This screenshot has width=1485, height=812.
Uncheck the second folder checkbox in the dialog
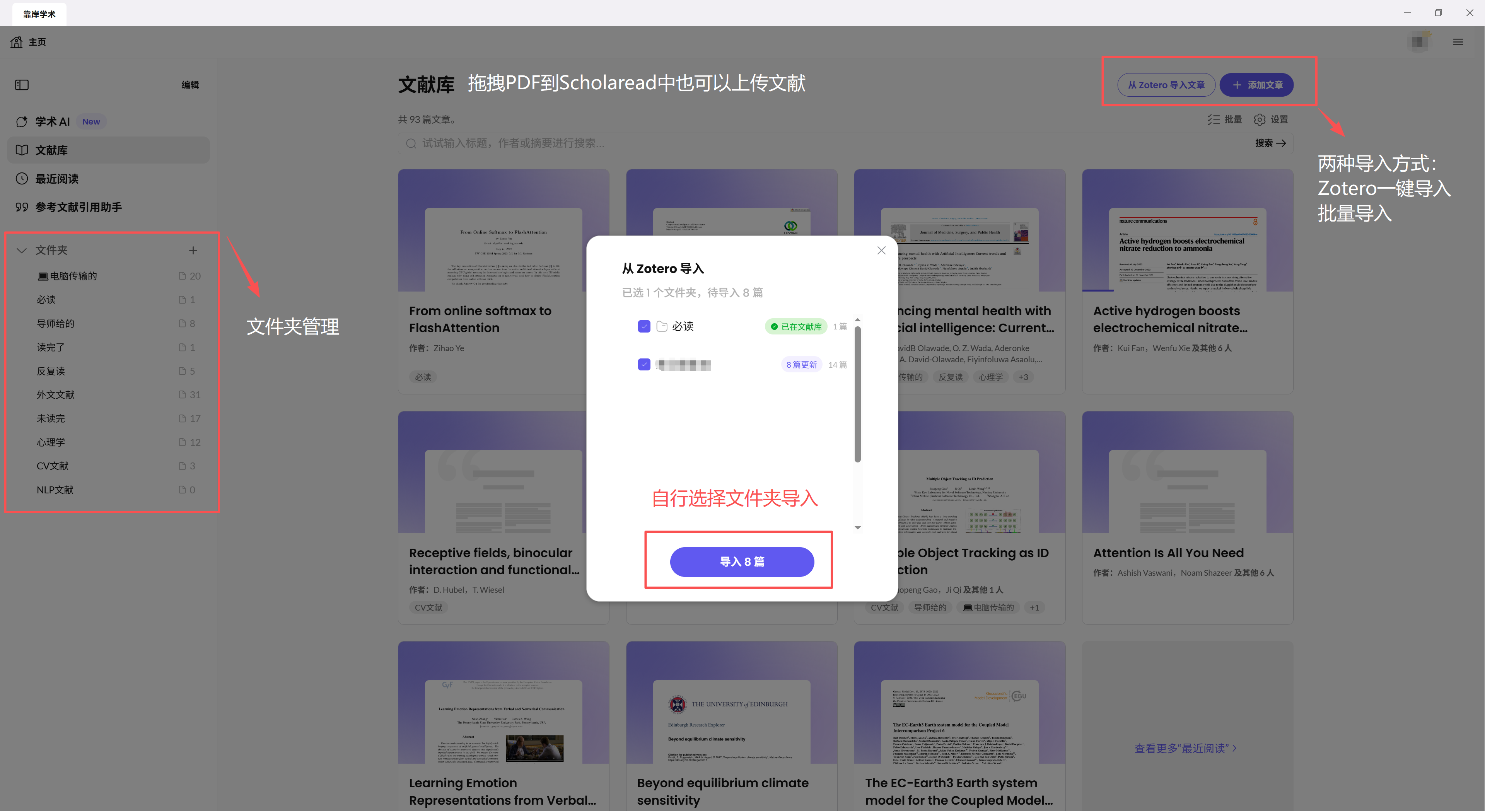tap(644, 364)
